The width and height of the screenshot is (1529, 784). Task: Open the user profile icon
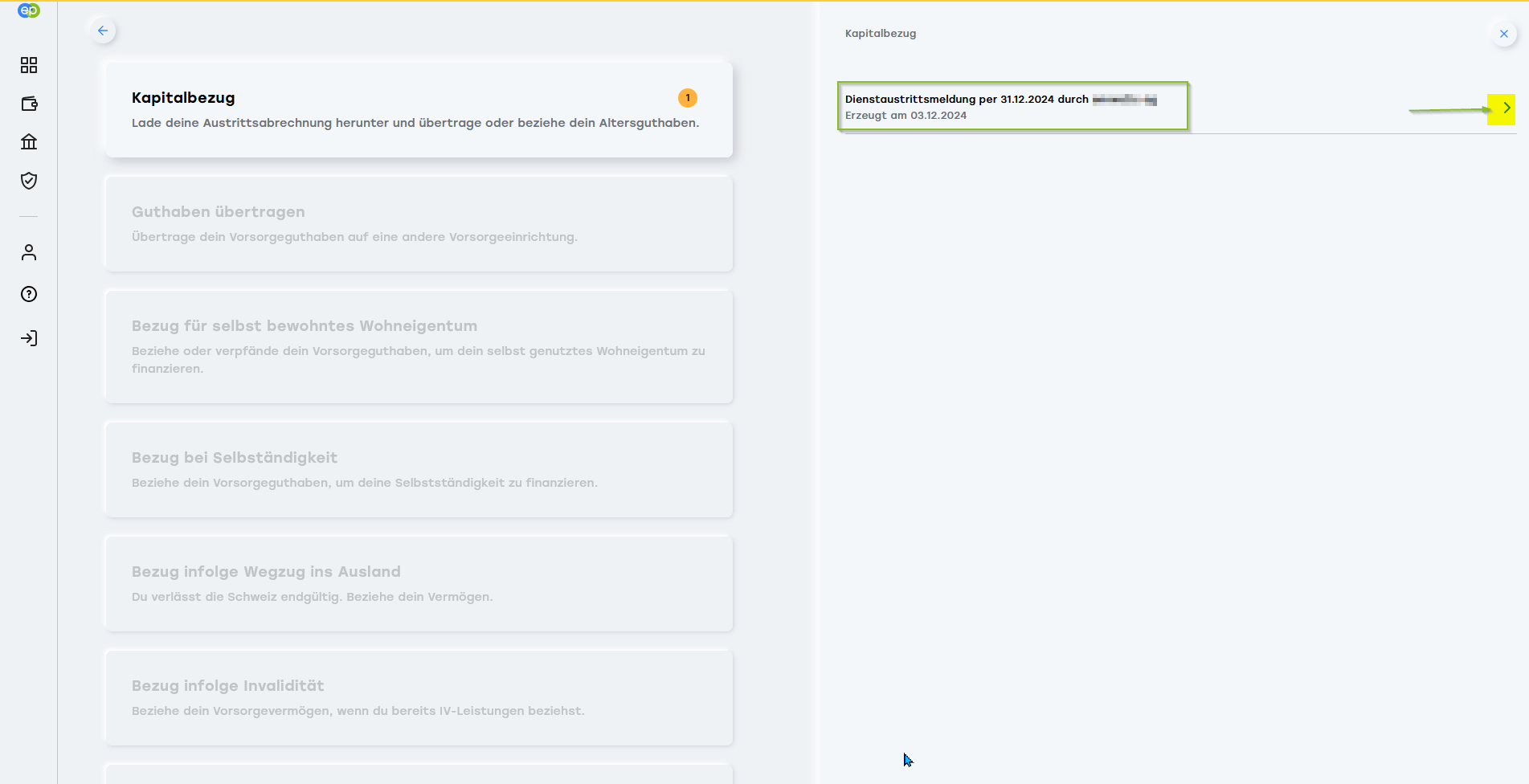click(x=29, y=252)
